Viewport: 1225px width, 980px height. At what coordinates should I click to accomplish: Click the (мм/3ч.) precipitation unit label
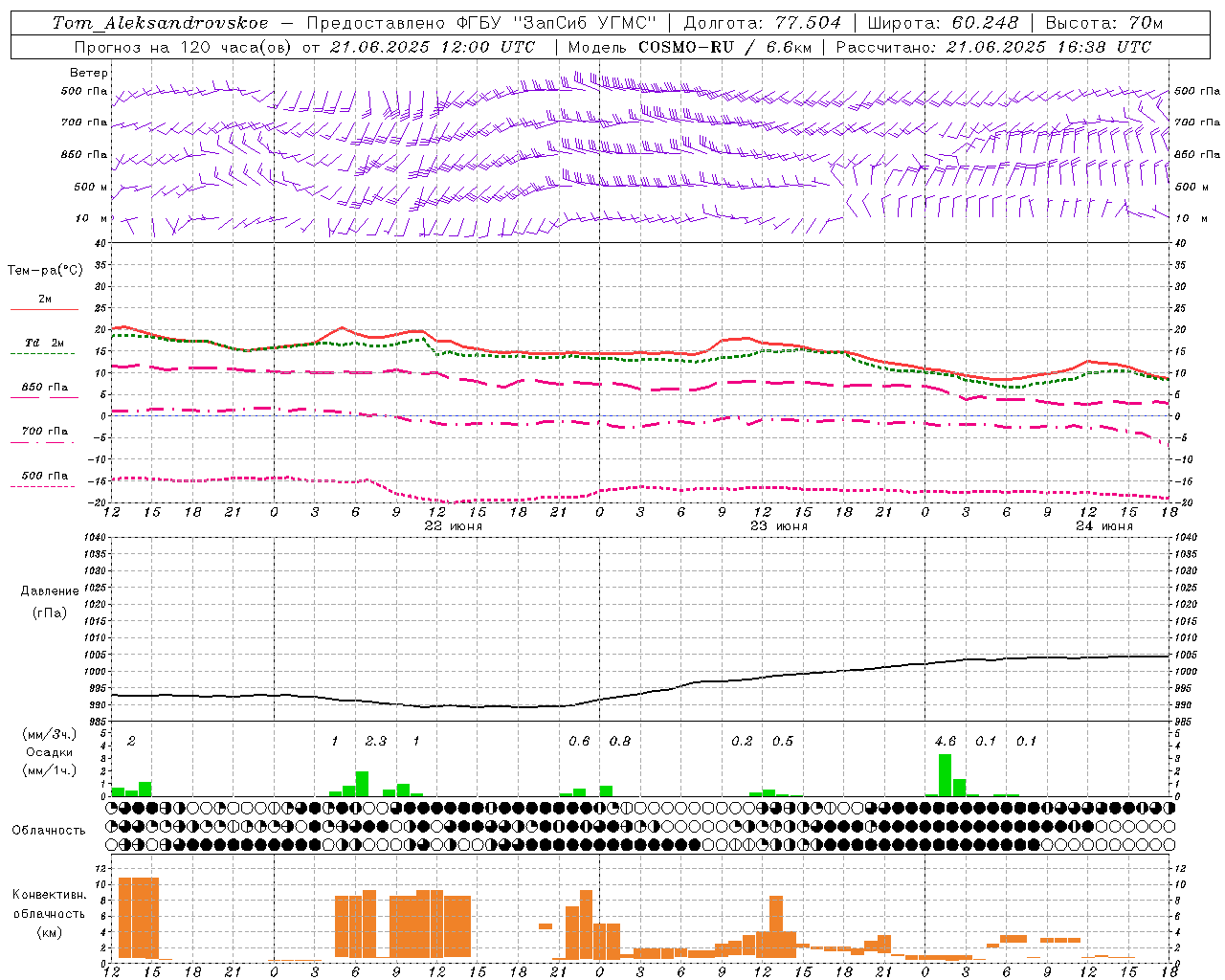pos(49,734)
